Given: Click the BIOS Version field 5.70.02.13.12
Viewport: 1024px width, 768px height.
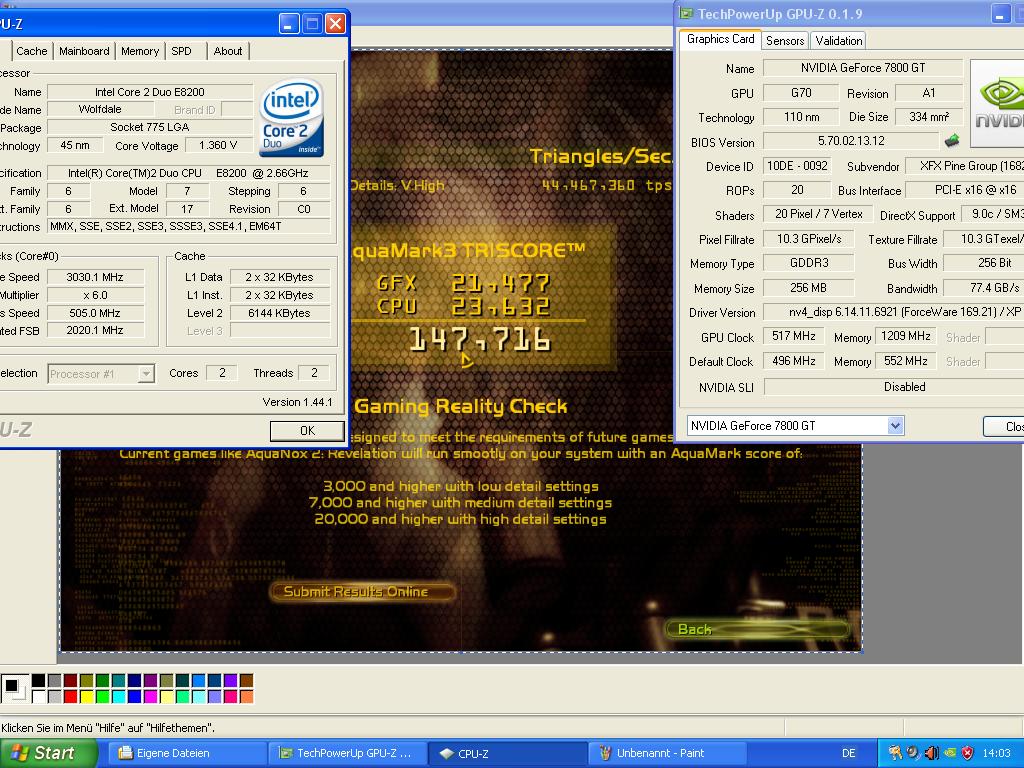Looking at the screenshot, I should point(851,140).
